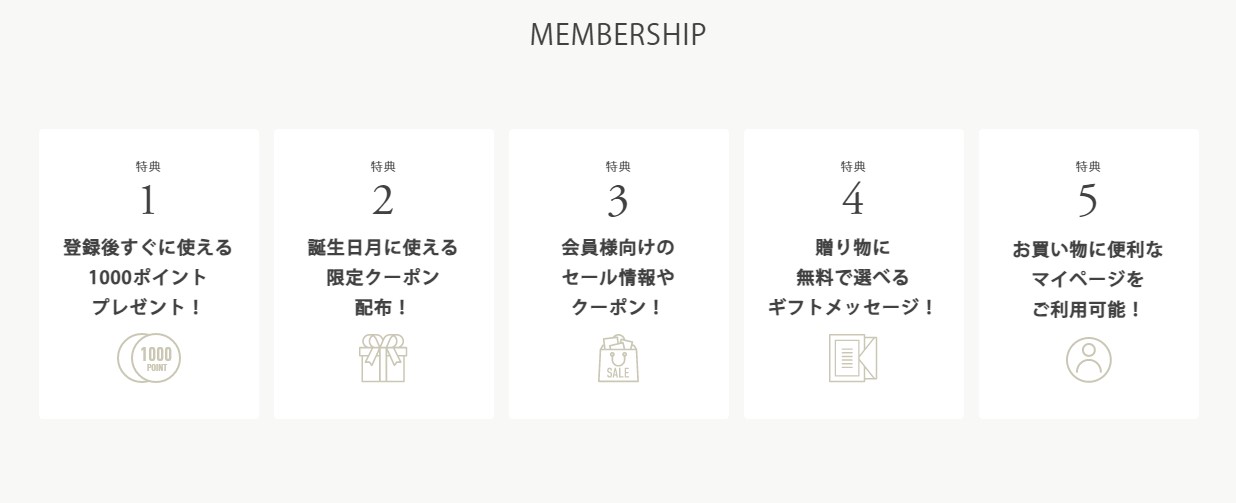Click the 1000 POINT coin icon
The width and height of the screenshot is (1236, 503).
tap(149, 359)
